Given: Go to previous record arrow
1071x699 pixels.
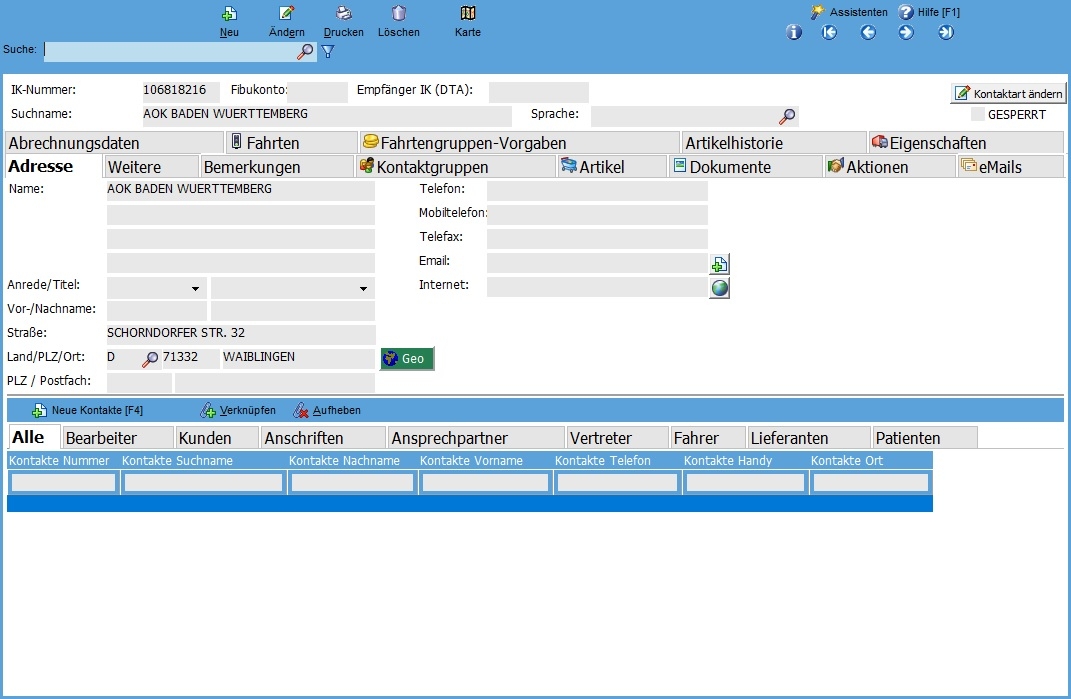Looking at the screenshot, I should 868,33.
